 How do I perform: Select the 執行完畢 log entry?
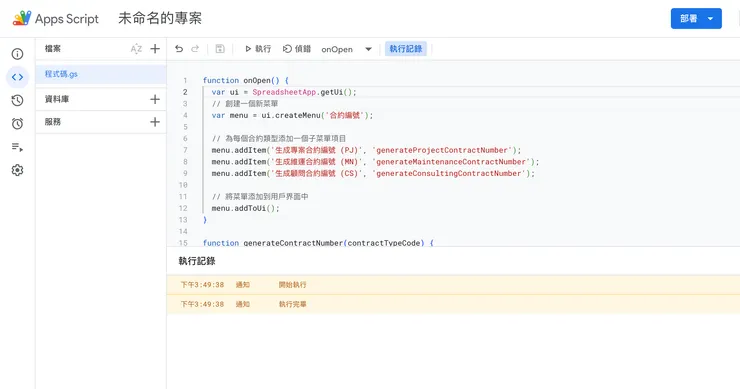(x=453, y=304)
